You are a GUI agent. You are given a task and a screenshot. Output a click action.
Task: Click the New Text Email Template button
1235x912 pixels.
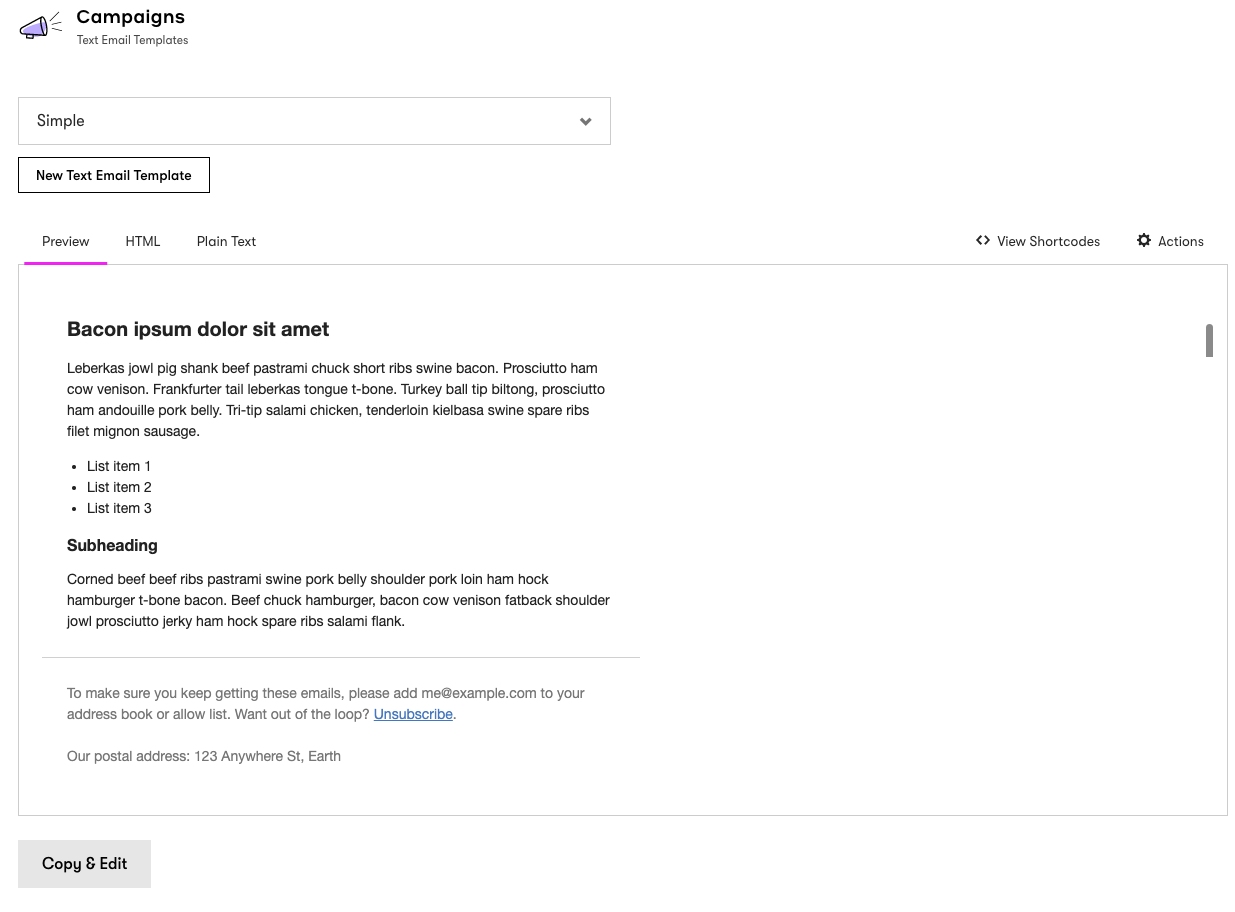pyautogui.click(x=113, y=174)
